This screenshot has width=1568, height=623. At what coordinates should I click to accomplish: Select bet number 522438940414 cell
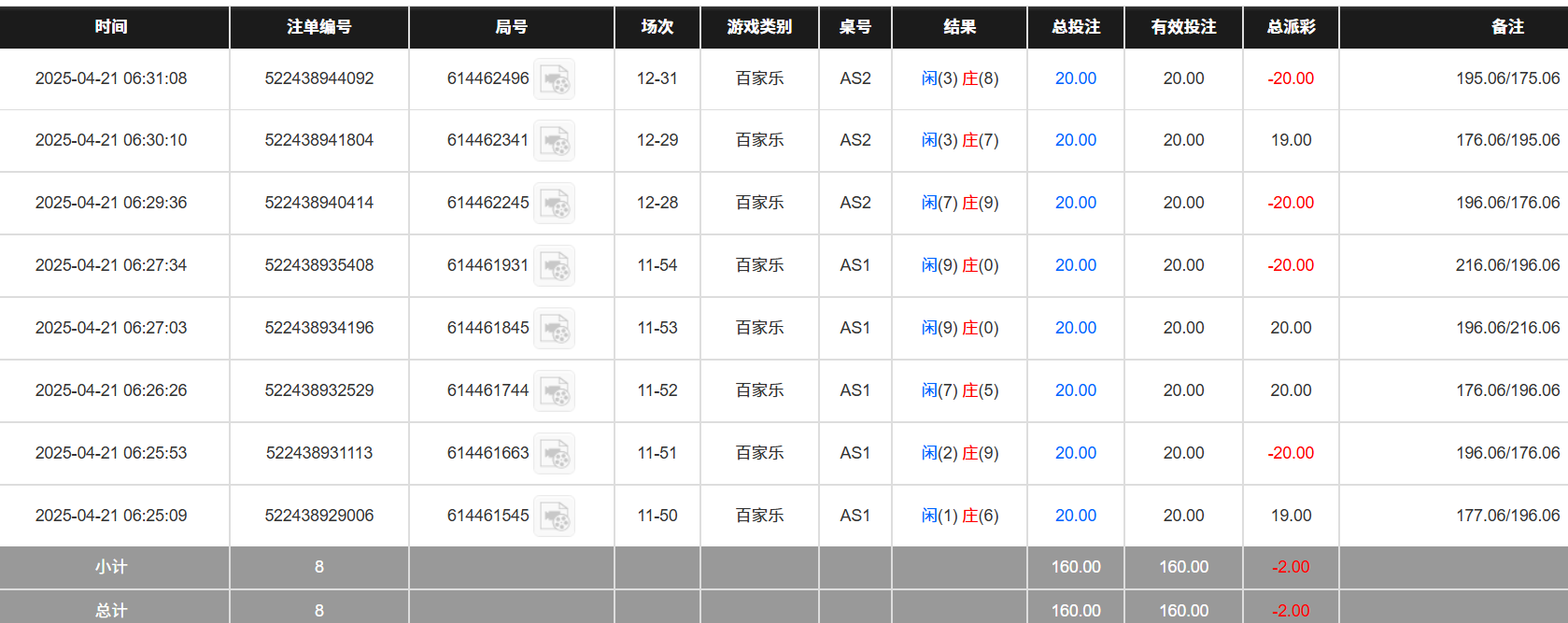click(x=318, y=203)
